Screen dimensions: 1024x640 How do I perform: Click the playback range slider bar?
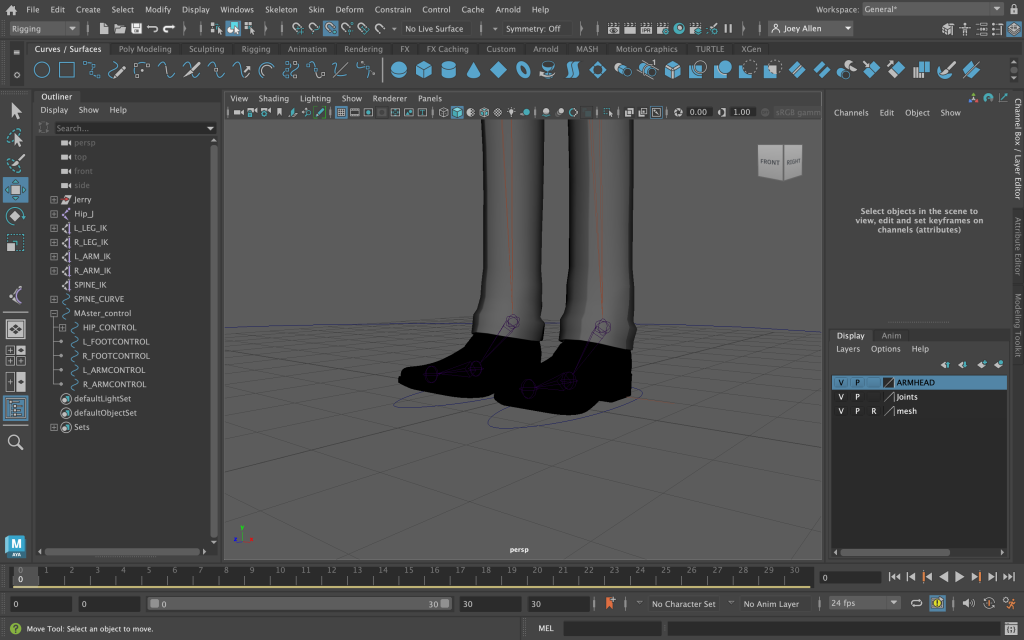300,604
